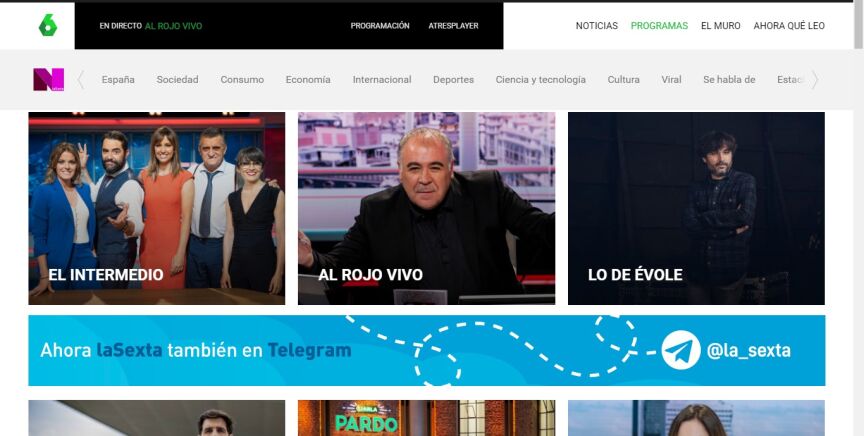Open the pink N news logo
The width and height of the screenshot is (864, 436).
[x=48, y=80]
